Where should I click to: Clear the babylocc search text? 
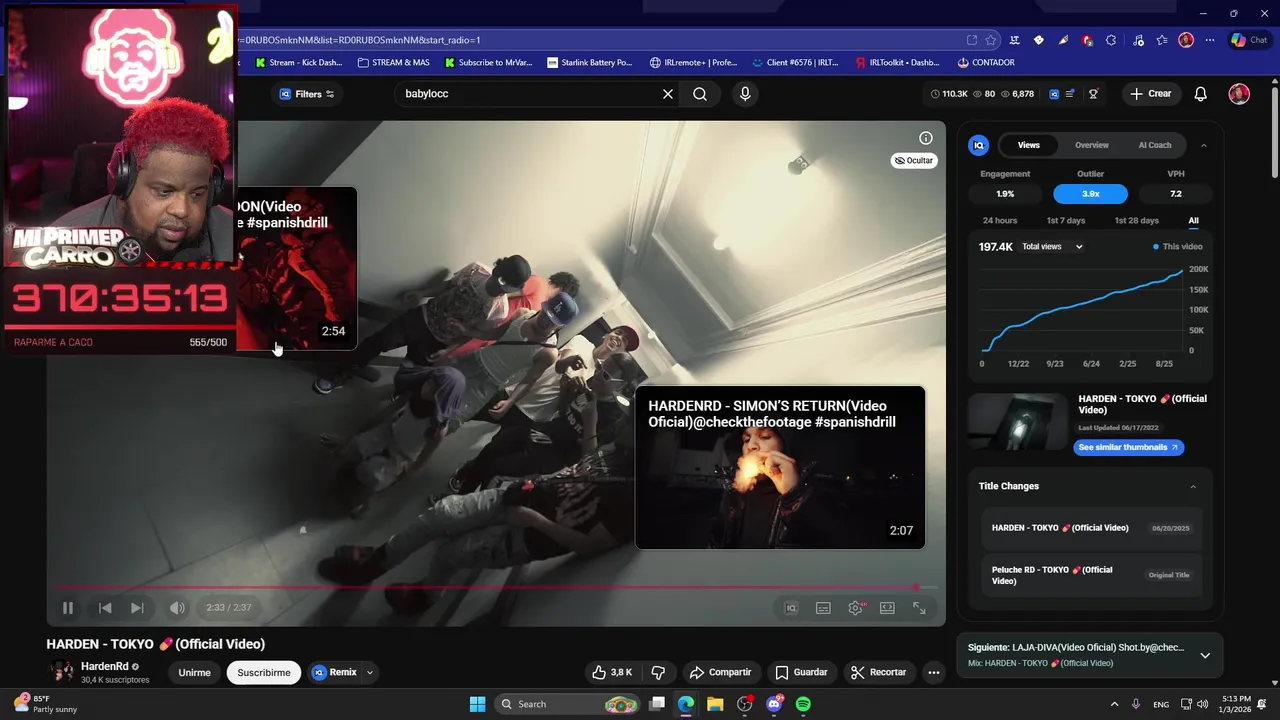668,94
